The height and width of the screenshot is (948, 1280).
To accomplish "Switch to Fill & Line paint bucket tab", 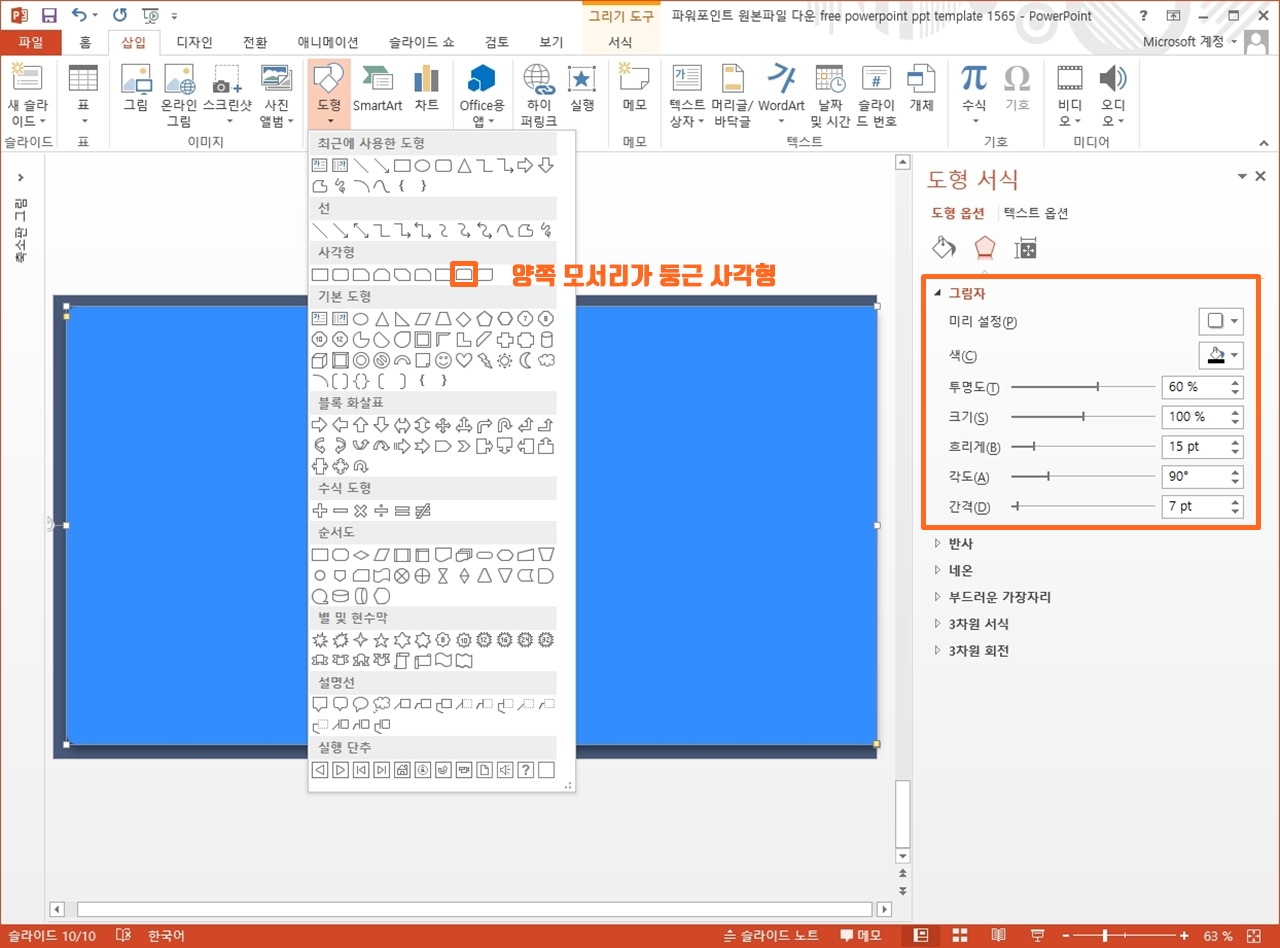I will [944, 248].
